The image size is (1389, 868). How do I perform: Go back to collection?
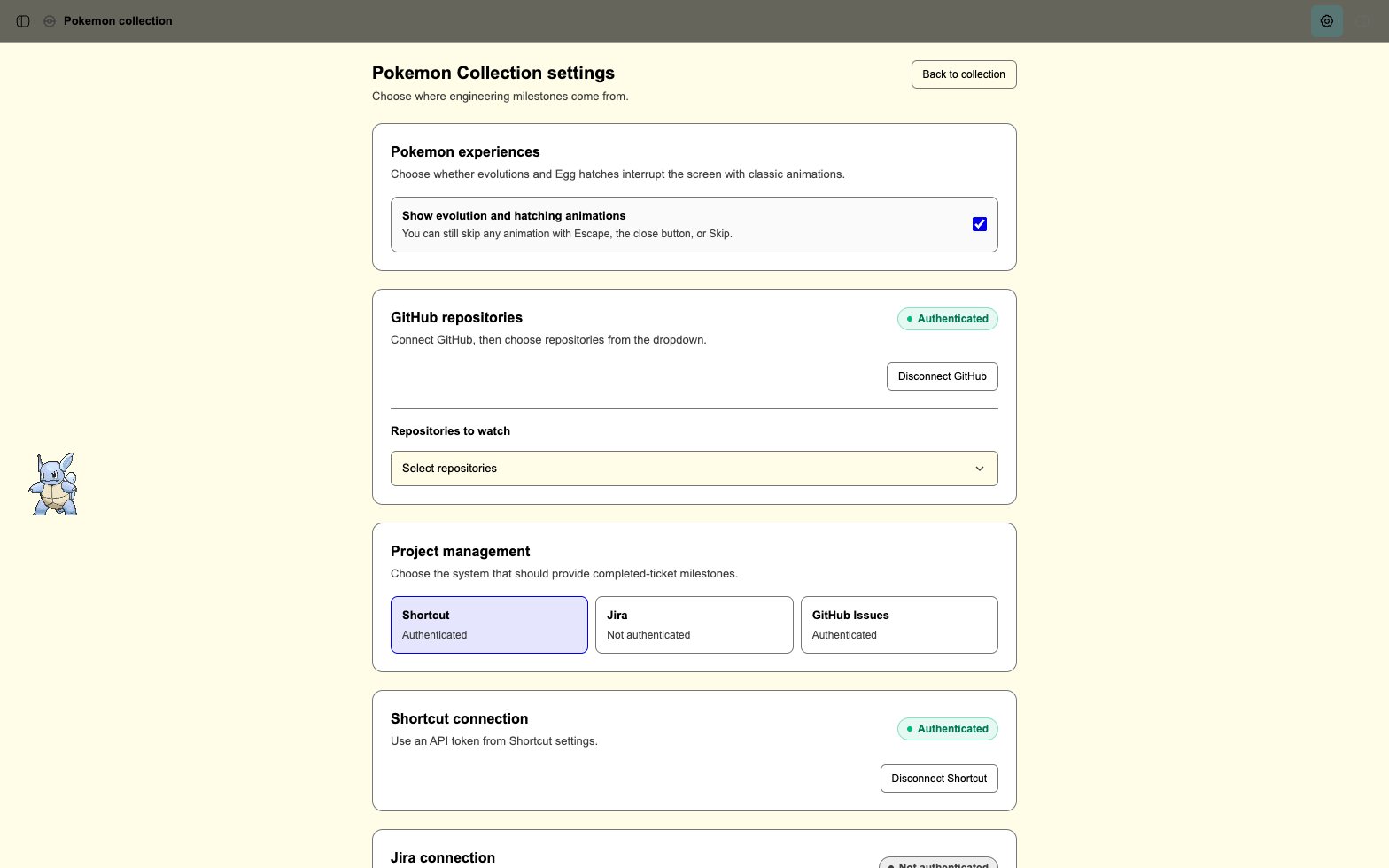coord(964,74)
